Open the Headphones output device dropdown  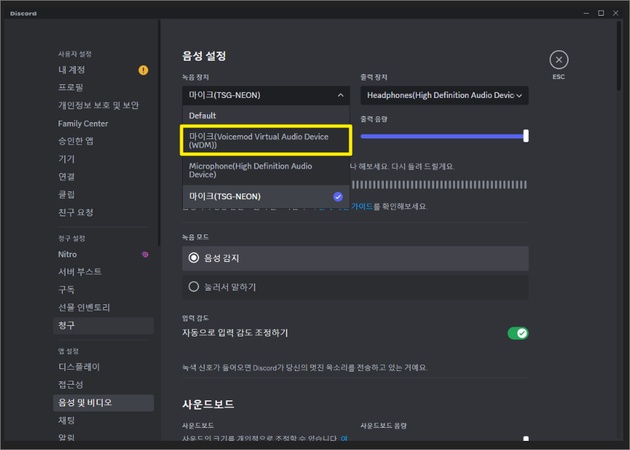point(444,95)
